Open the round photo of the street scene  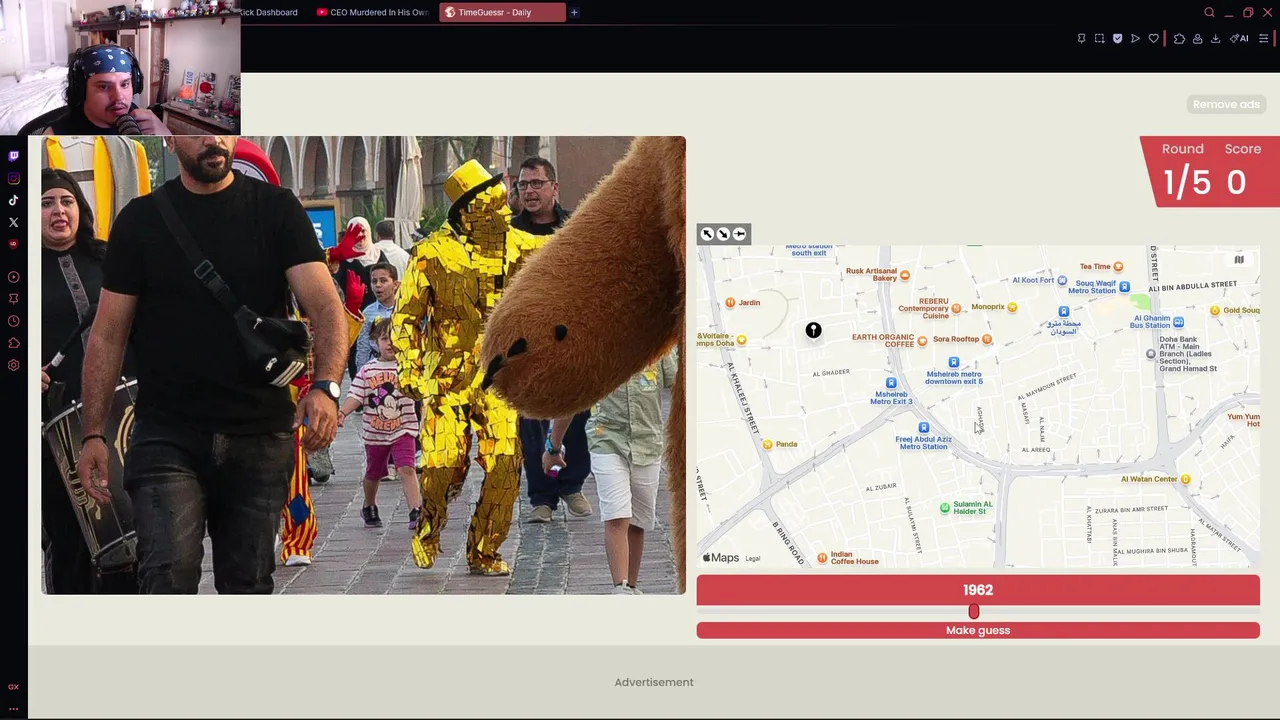[363, 365]
